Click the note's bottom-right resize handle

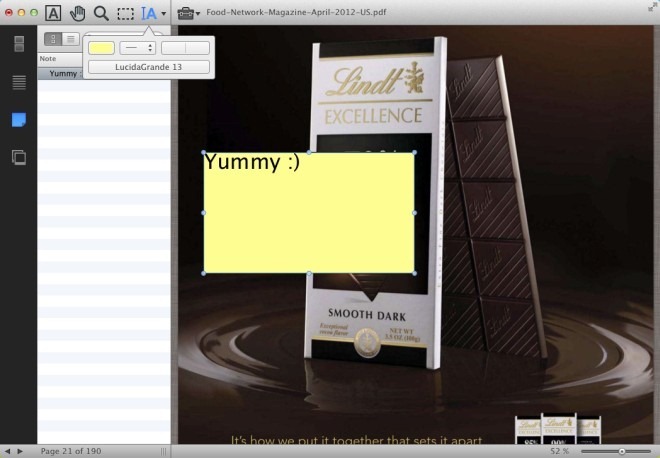[x=415, y=274]
